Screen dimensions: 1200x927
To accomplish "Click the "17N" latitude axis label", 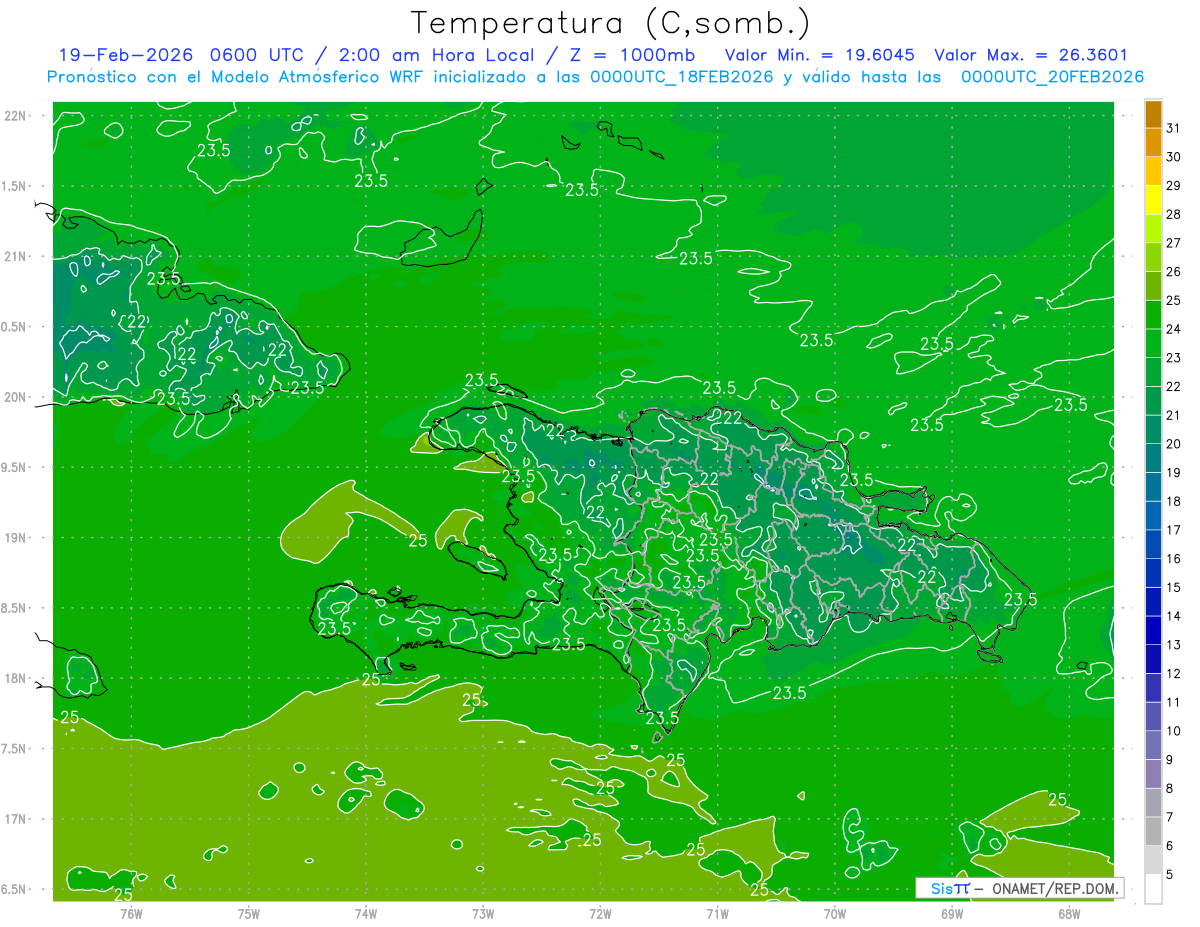I will [16, 819].
